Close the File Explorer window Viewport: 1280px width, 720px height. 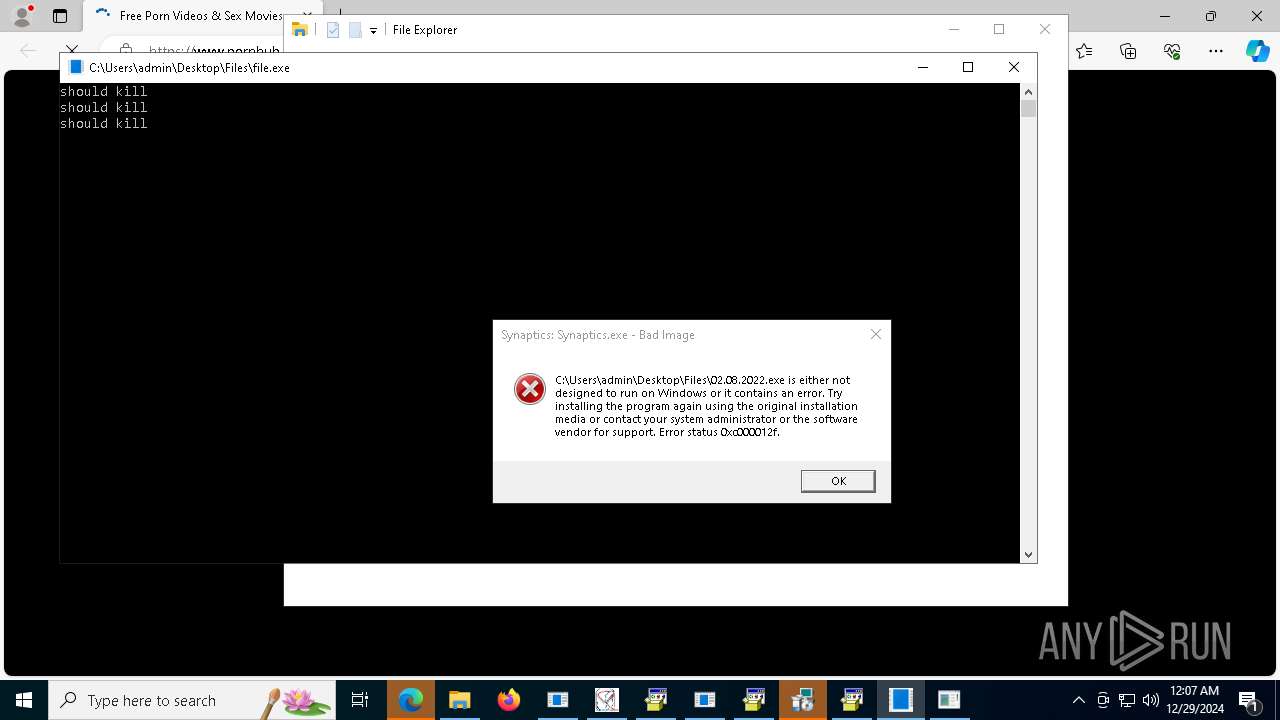point(1045,30)
